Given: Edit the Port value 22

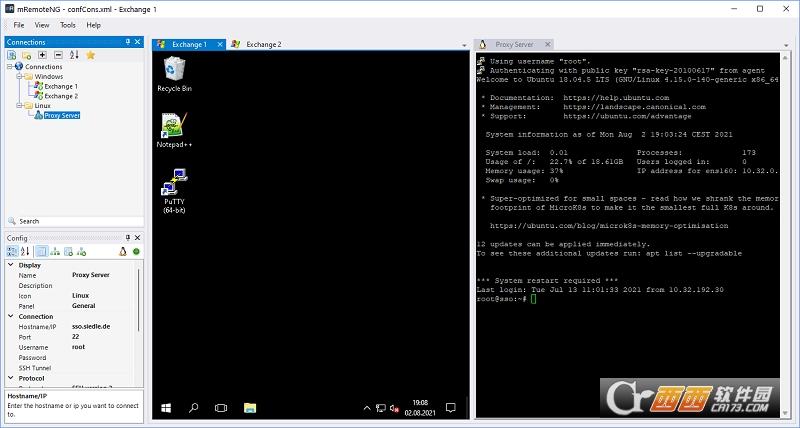Looking at the screenshot, I should tap(76, 337).
